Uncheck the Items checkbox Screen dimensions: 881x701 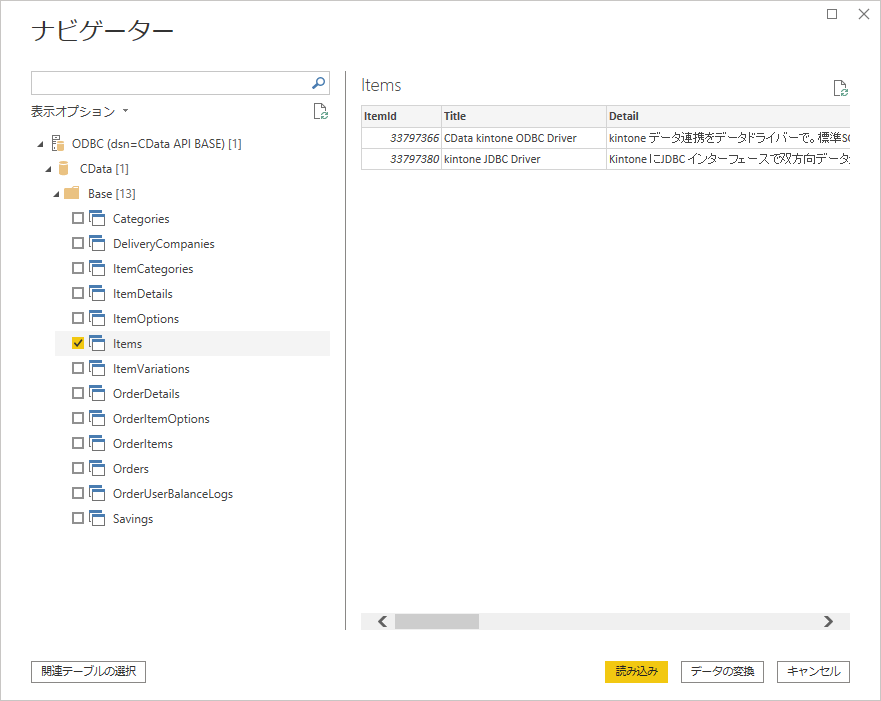(78, 343)
